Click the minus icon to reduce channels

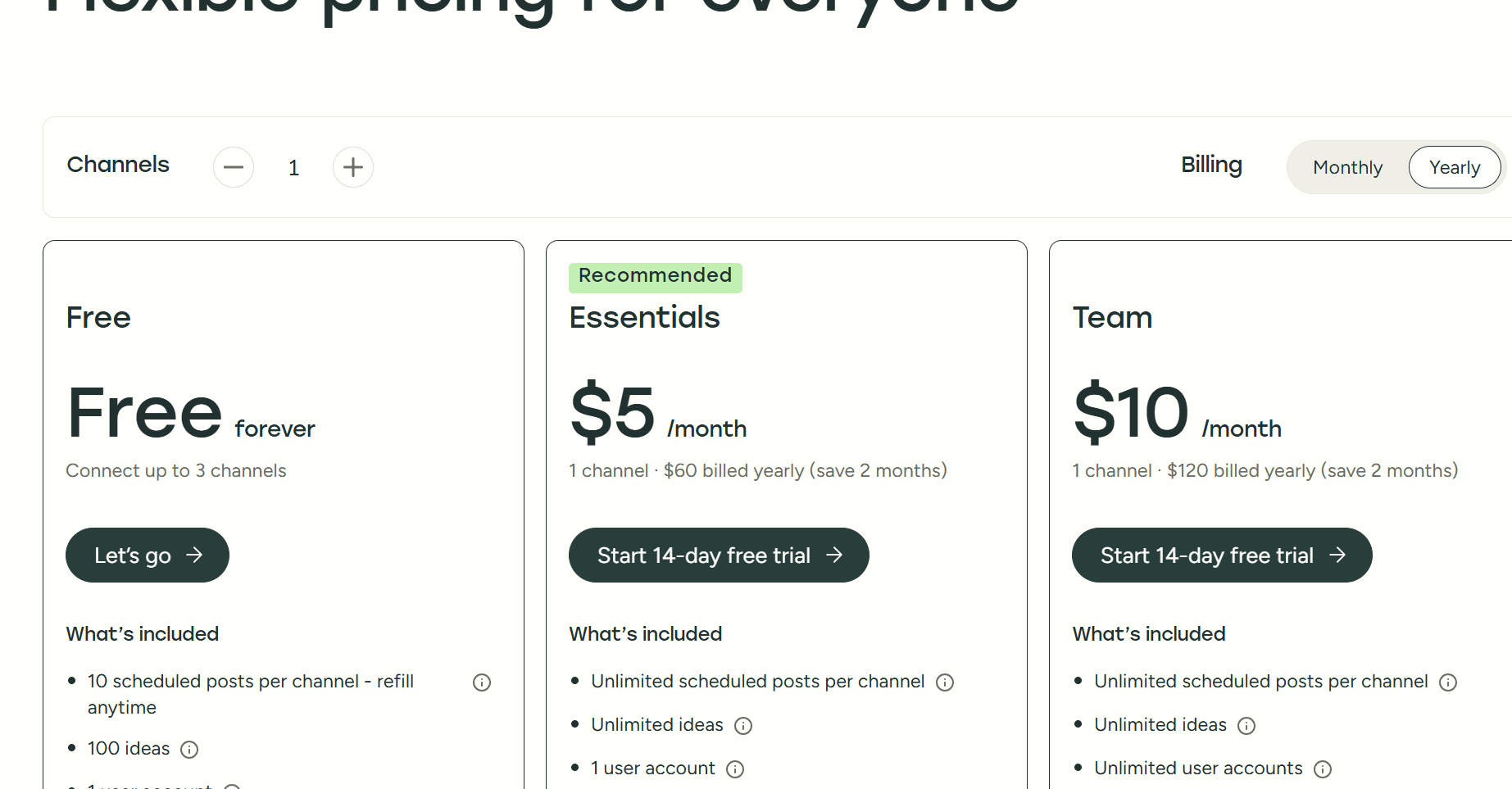pos(234,166)
